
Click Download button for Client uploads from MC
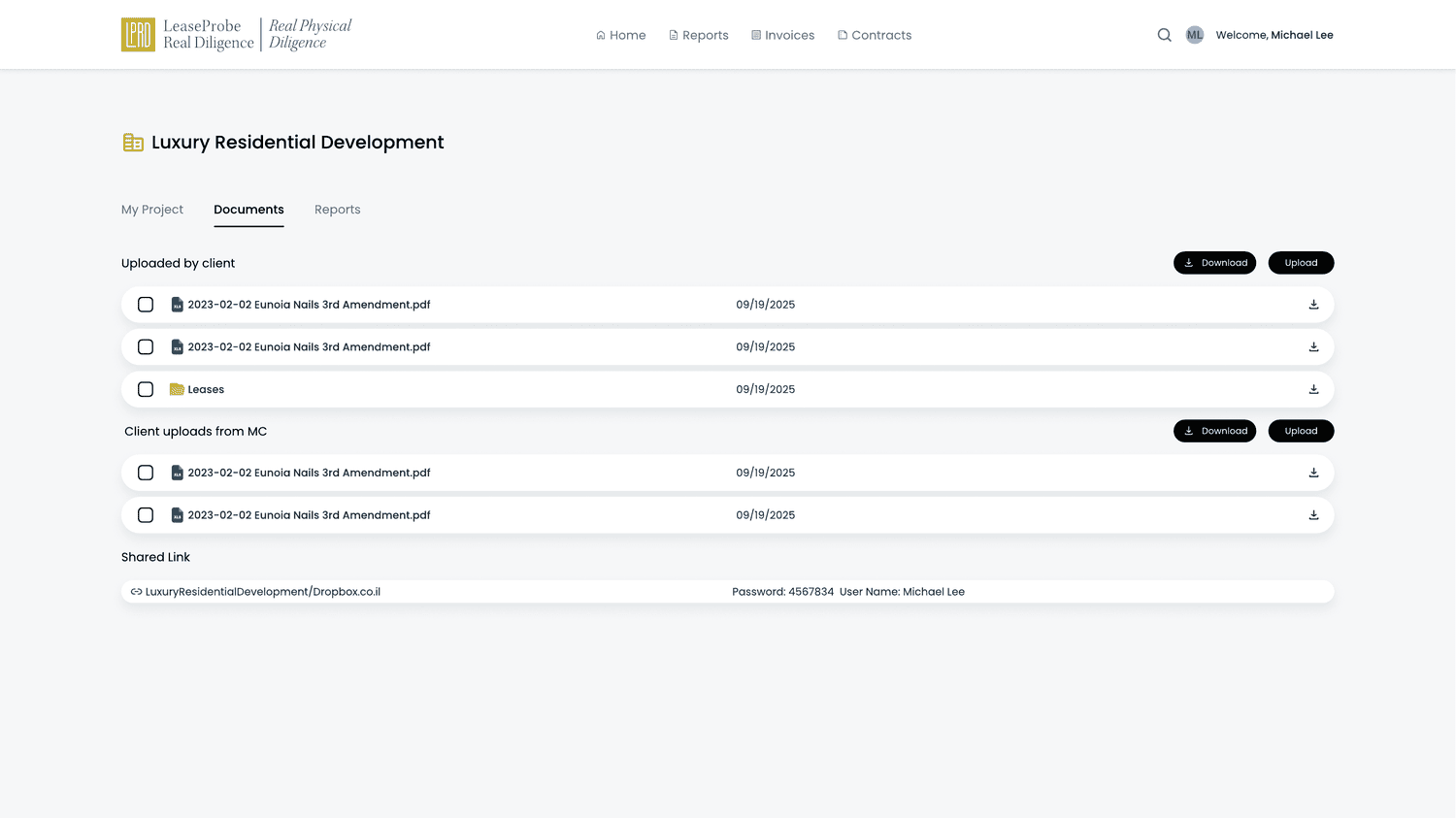(x=1214, y=431)
